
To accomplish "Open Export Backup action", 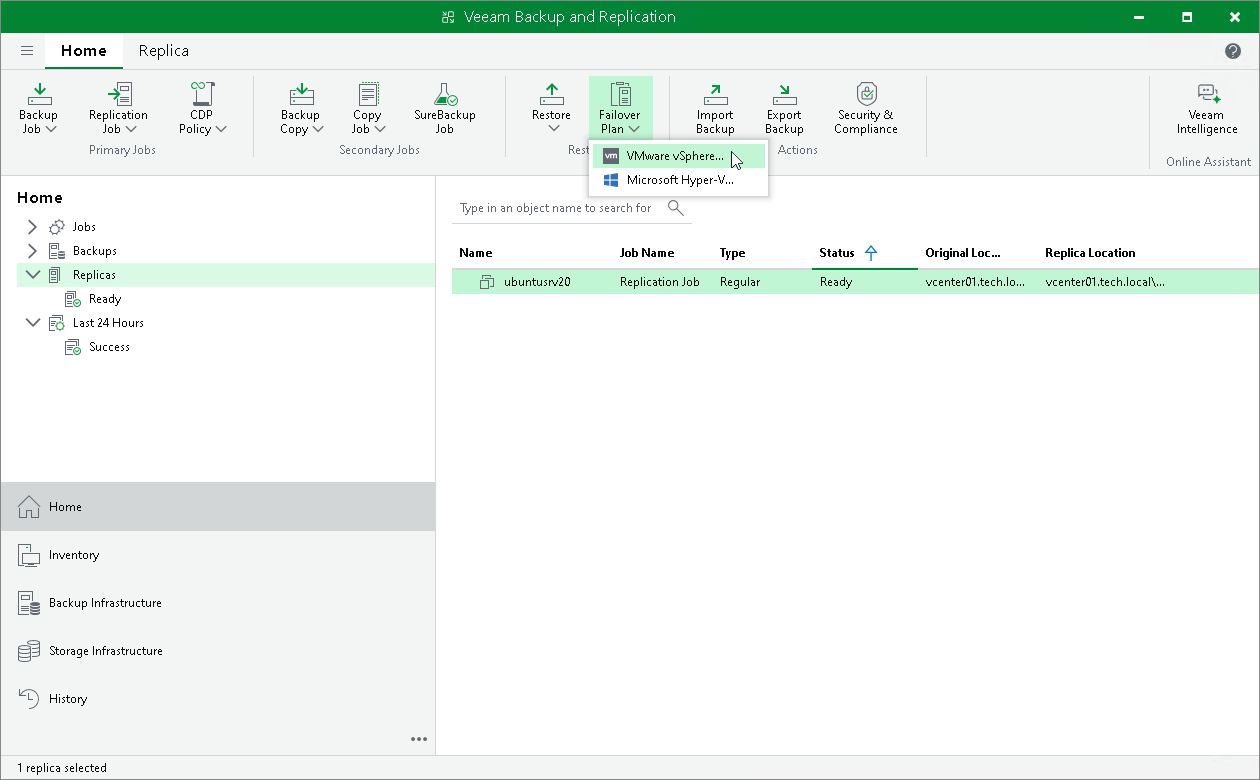I will point(784,109).
